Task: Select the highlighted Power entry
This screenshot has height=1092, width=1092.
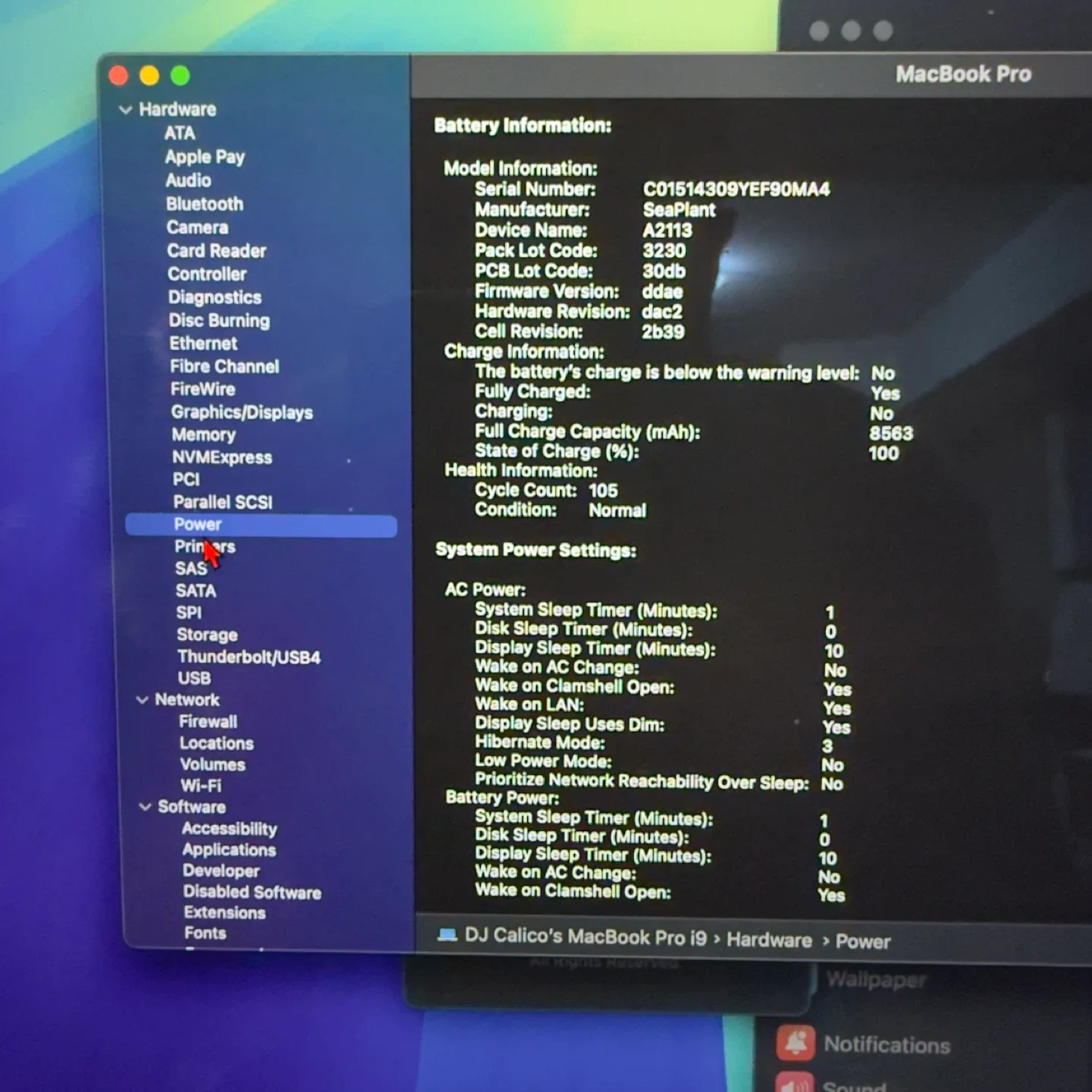Action: point(197,524)
